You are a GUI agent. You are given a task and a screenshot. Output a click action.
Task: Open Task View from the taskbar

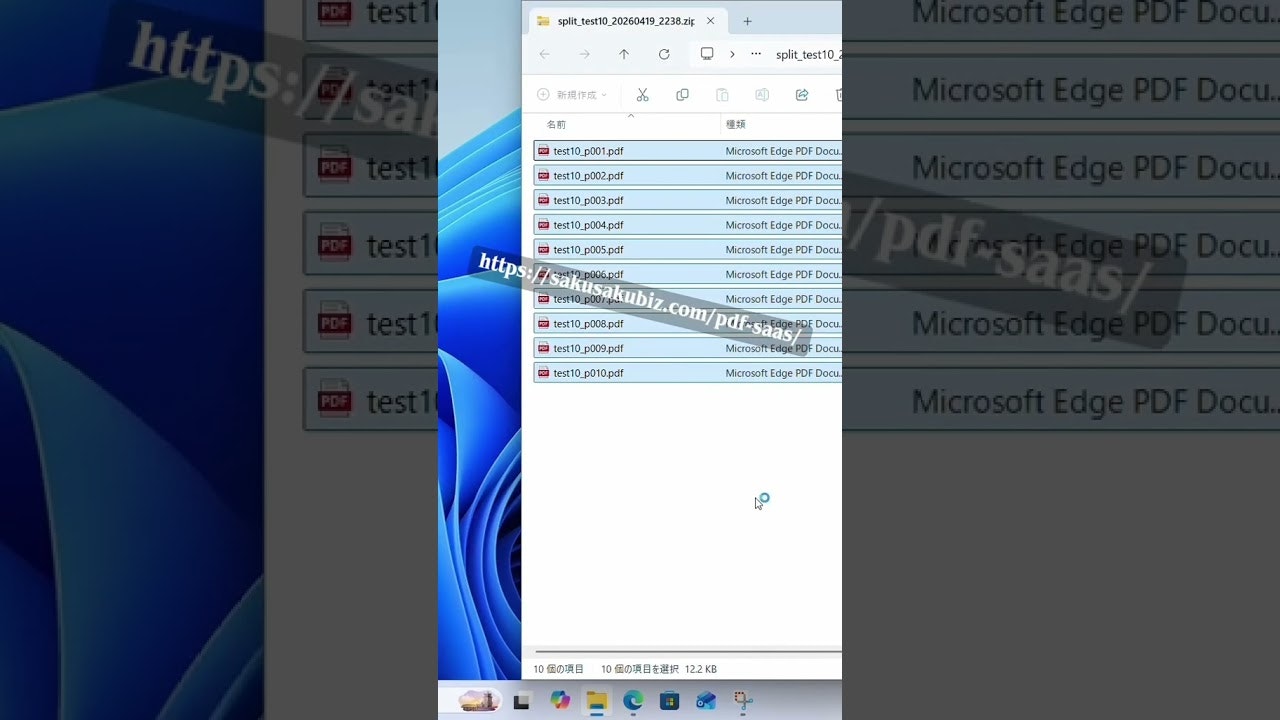pos(521,702)
